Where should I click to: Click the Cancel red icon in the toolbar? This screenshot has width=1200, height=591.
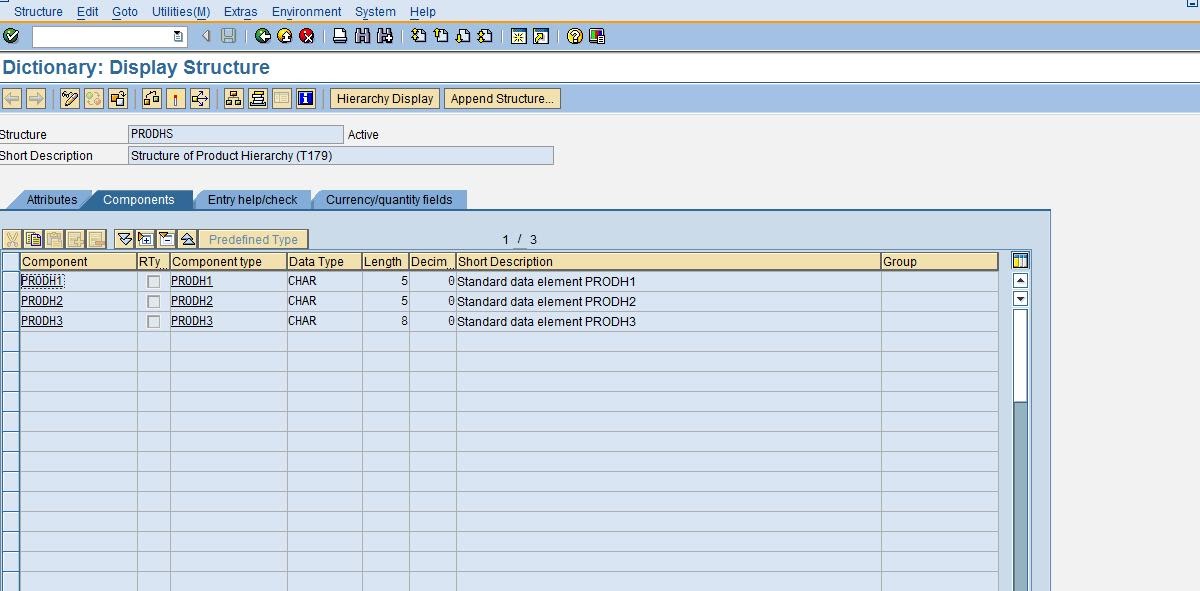(309, 35)
